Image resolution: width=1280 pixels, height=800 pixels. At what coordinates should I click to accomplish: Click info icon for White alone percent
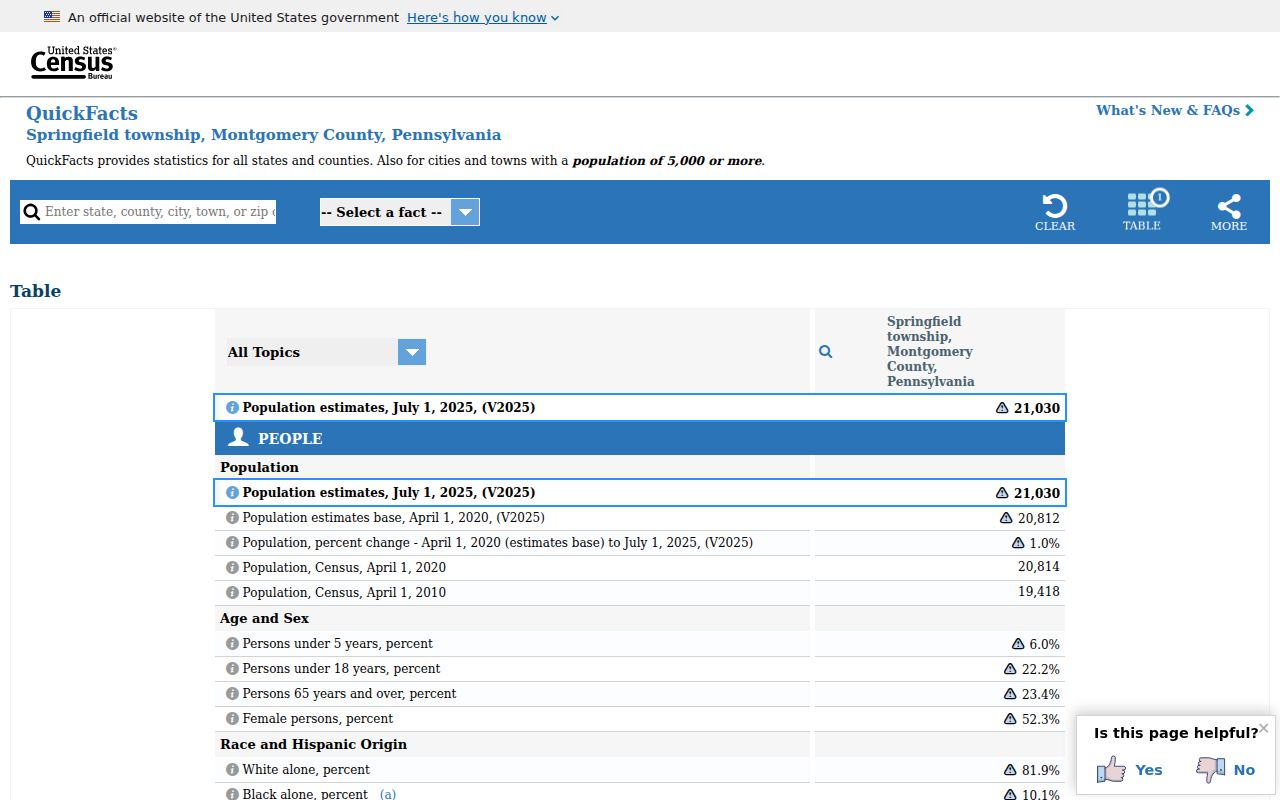pyautogui.click(x=232, y=770)
